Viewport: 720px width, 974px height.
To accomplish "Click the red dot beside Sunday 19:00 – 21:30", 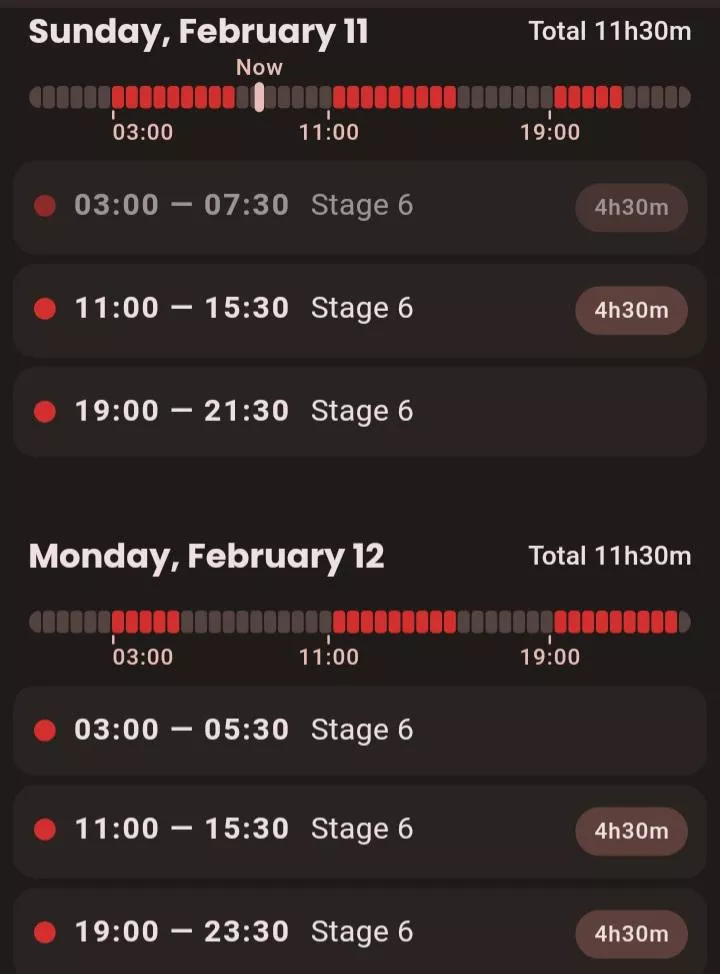I will point(45,411).
